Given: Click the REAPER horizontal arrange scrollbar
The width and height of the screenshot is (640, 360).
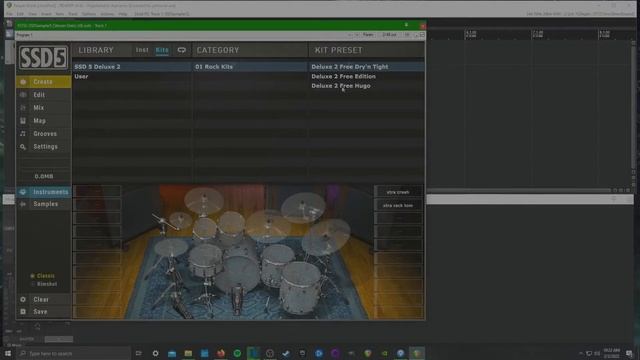Looking at the screenshot, I should (518, 190).
